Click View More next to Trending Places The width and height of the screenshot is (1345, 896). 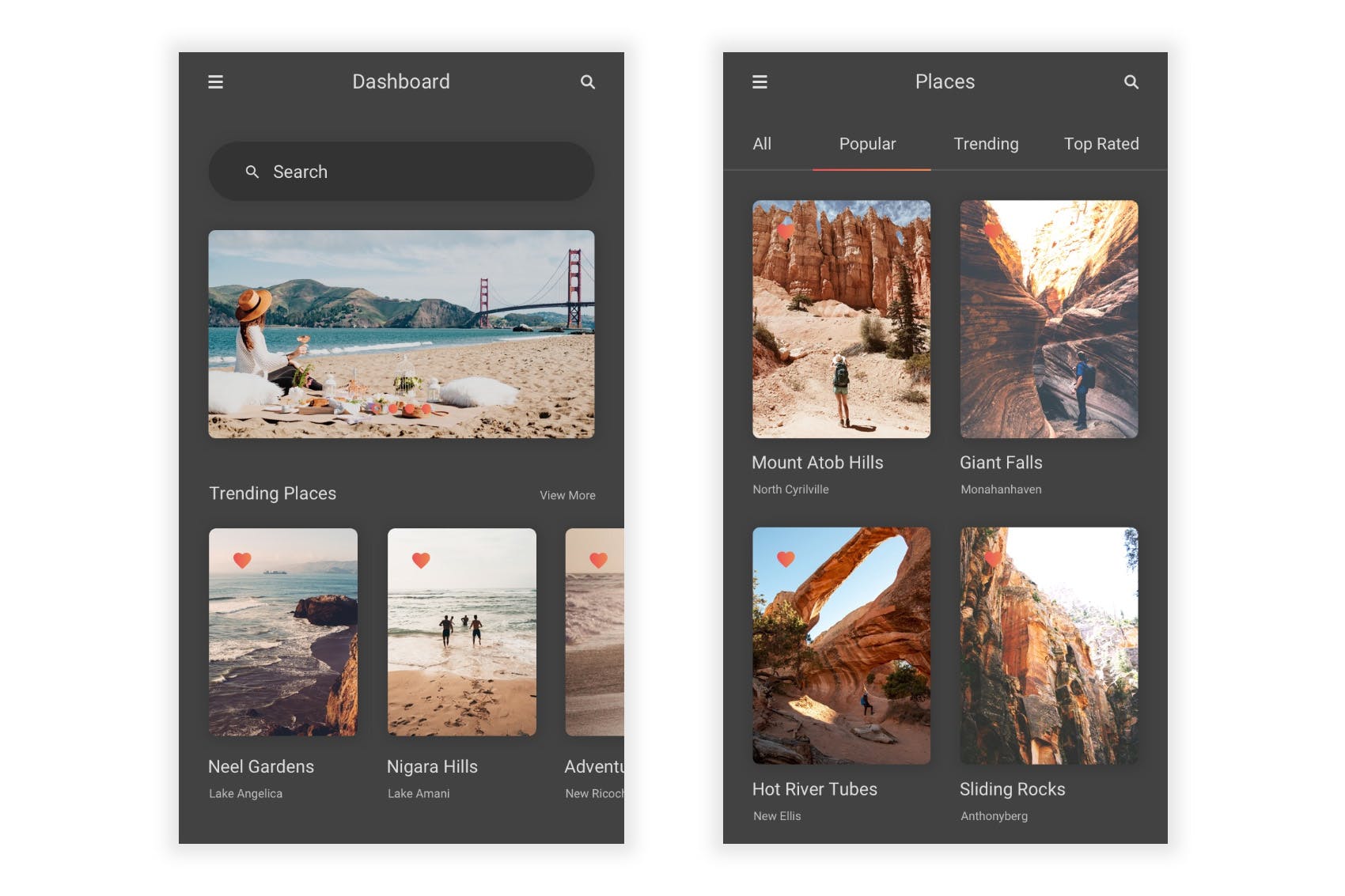point(567,495)
